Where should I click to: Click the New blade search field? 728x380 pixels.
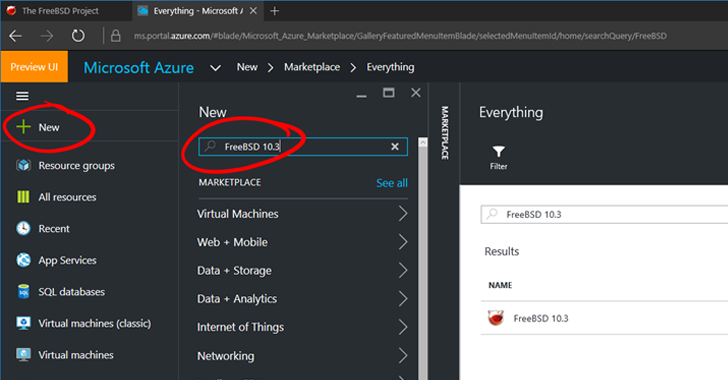(303, 147)
